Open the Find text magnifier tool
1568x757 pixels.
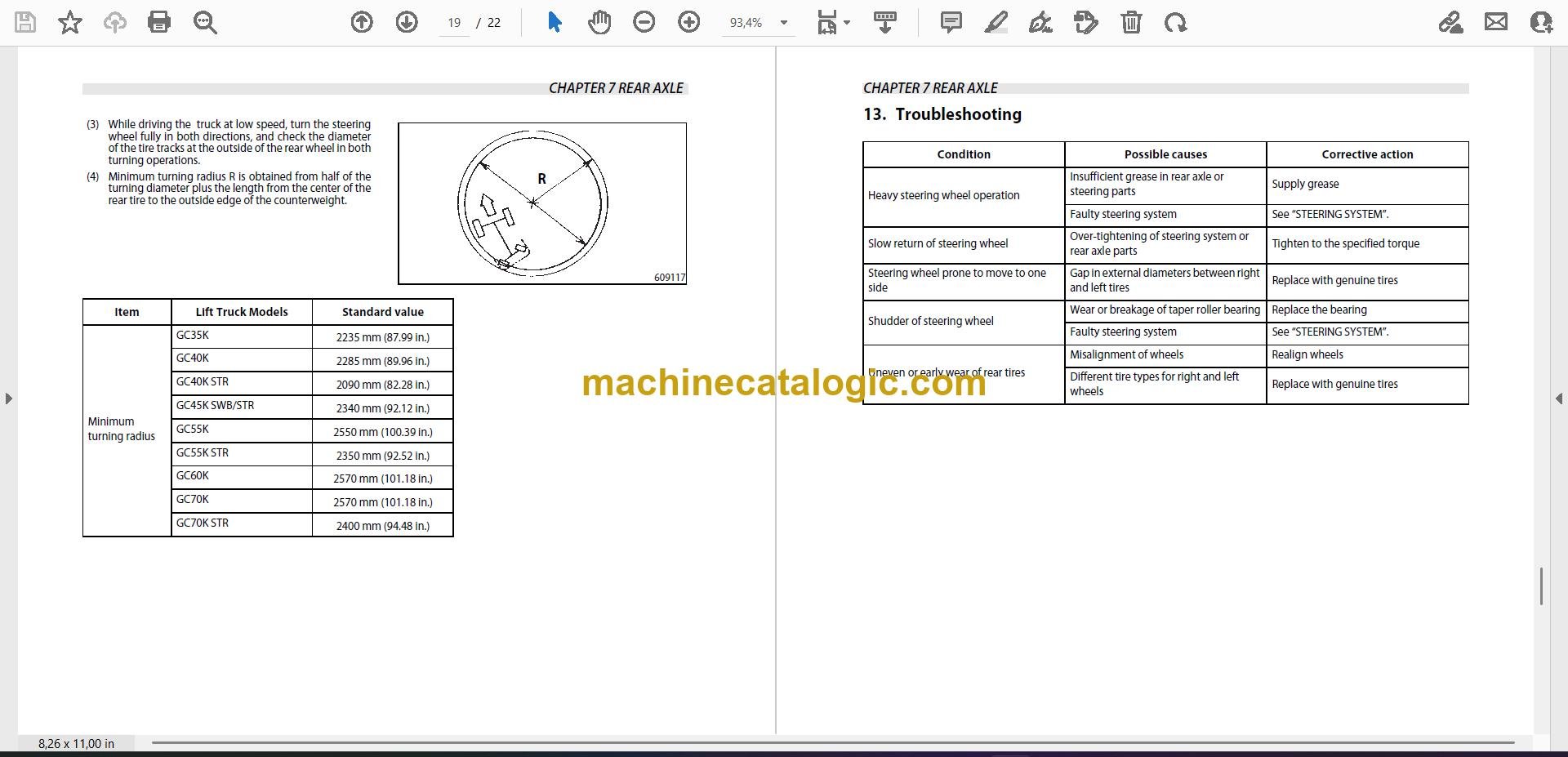pos(205,22)
